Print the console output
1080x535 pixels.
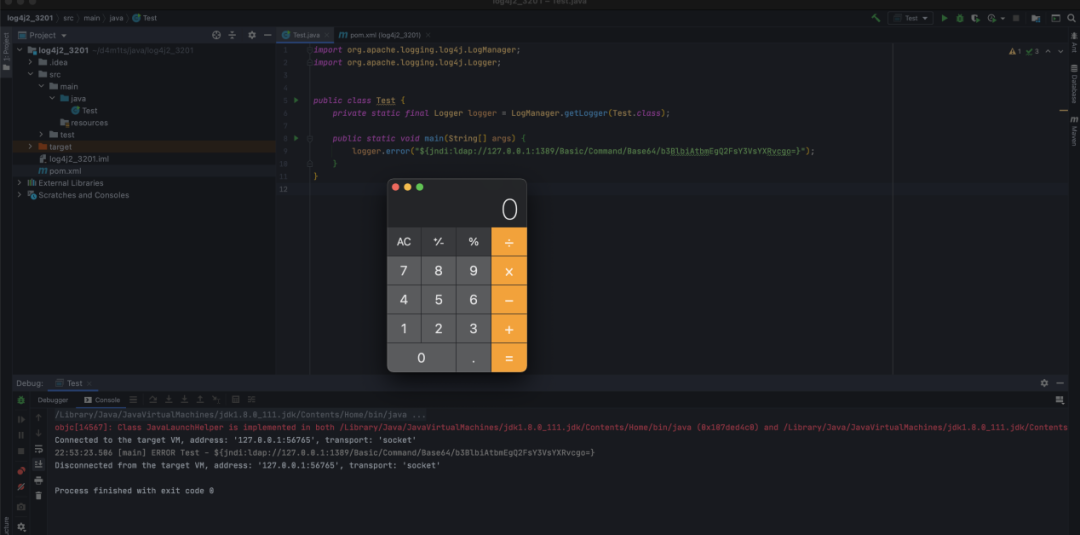[39, 481]
